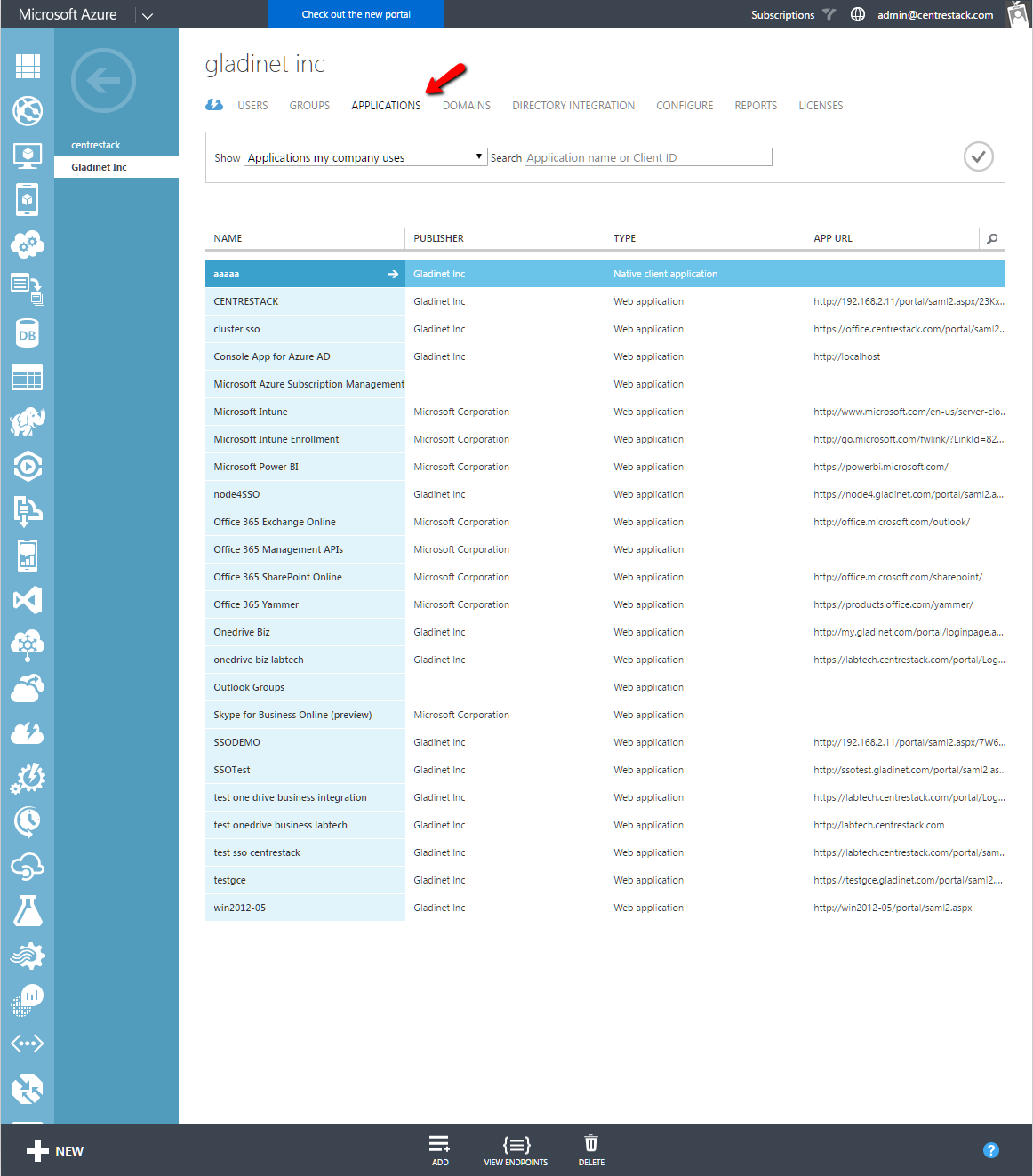This screenshot has height=1176, width=1033.
Task: Open the aaaaa application row arrow
Action: click(393, 274)
